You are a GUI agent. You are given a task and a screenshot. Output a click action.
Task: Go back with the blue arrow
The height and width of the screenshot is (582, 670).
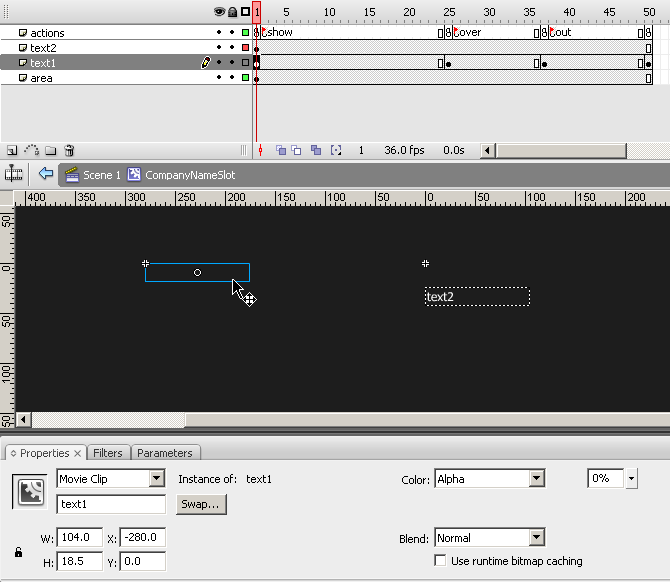click(45, 174)
